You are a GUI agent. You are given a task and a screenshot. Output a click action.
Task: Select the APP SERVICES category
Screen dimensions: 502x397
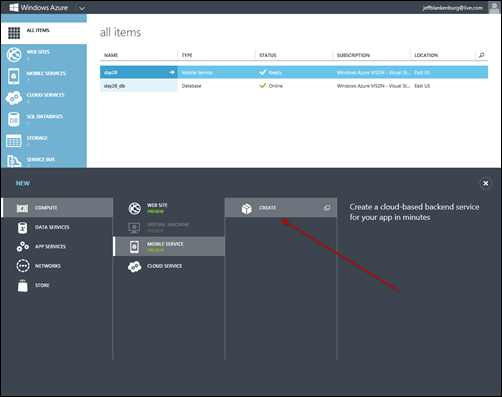click(x=57, y=247)
